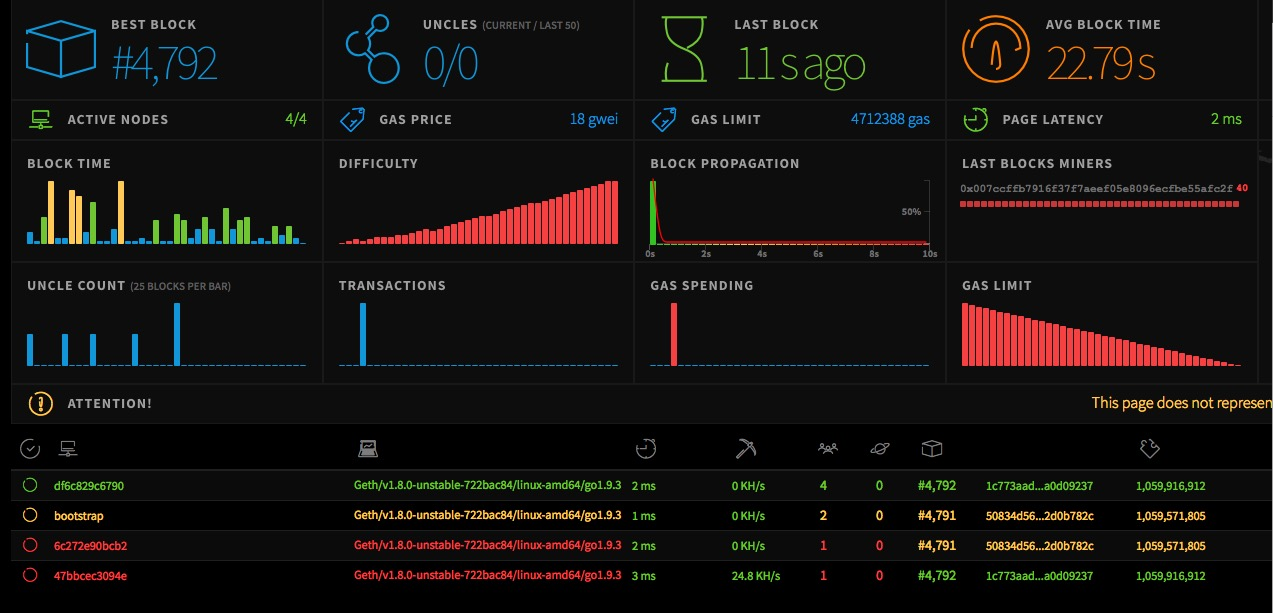Click total difficulty 1,059,916,912 in 47bbcec3094e row
This screenshot has width=1273, height=613.
point(1171,576)
